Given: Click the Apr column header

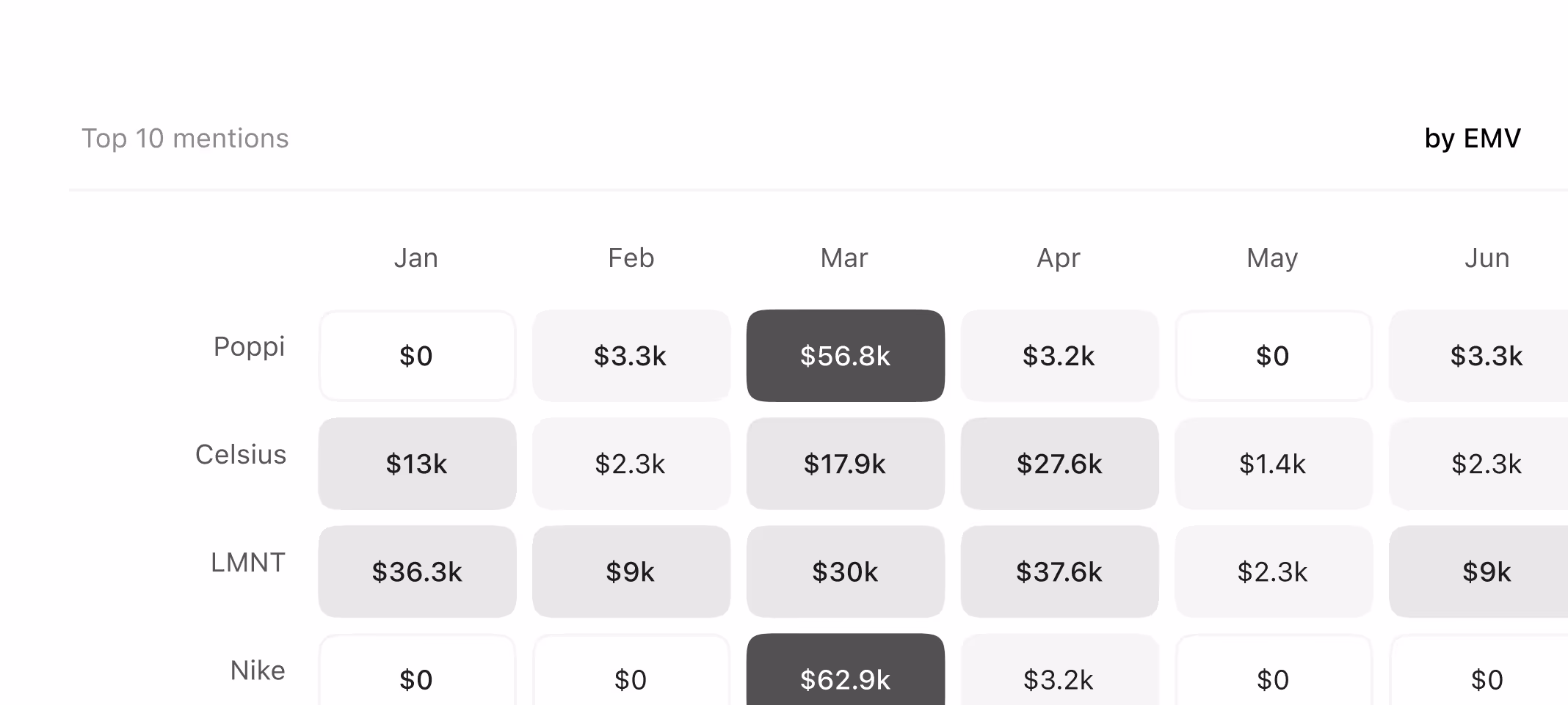Looking at the screenshot, I should 1059,258.
